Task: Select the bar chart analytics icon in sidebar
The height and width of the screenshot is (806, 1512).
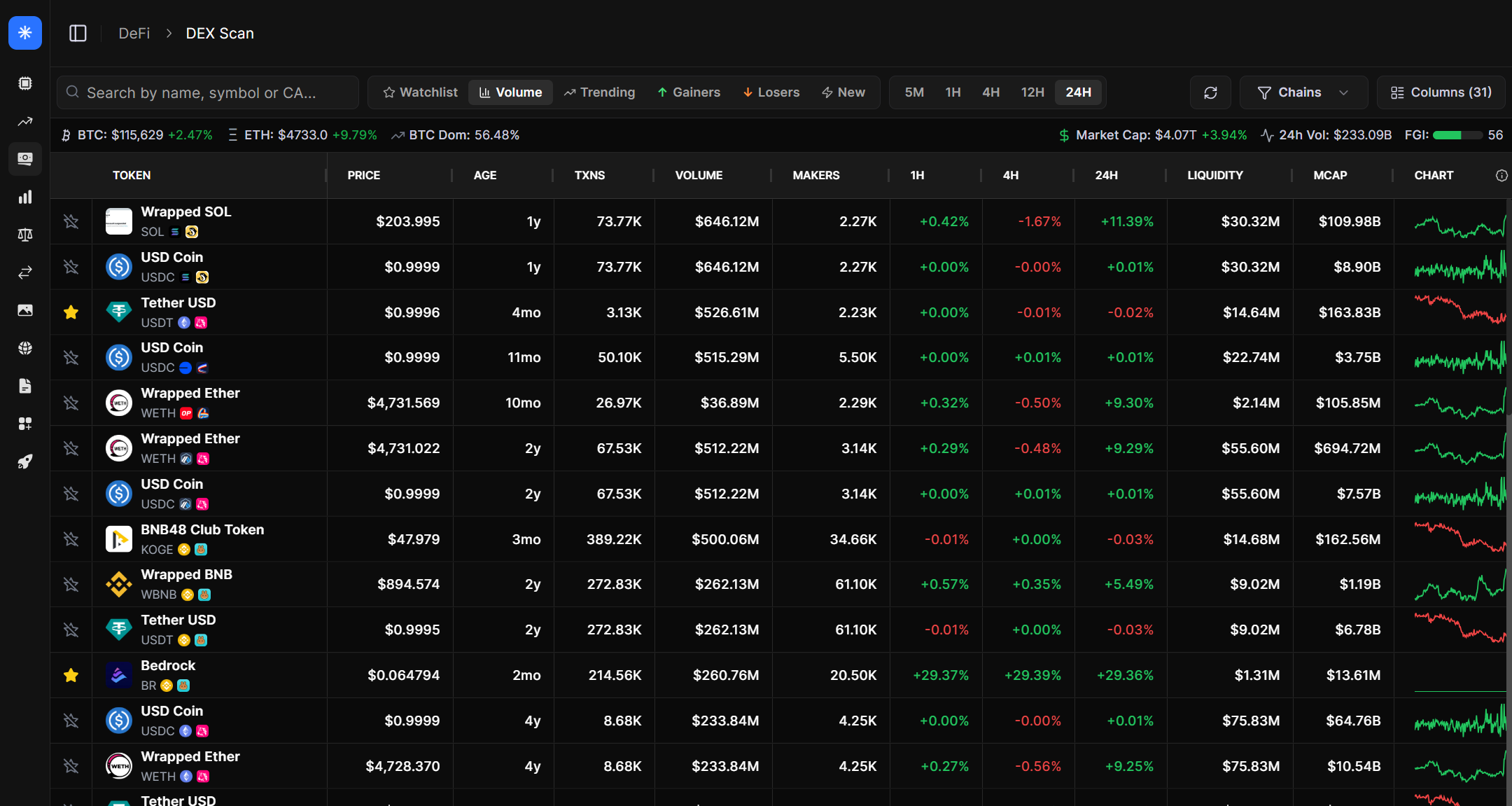Action: tap(25, 197)
